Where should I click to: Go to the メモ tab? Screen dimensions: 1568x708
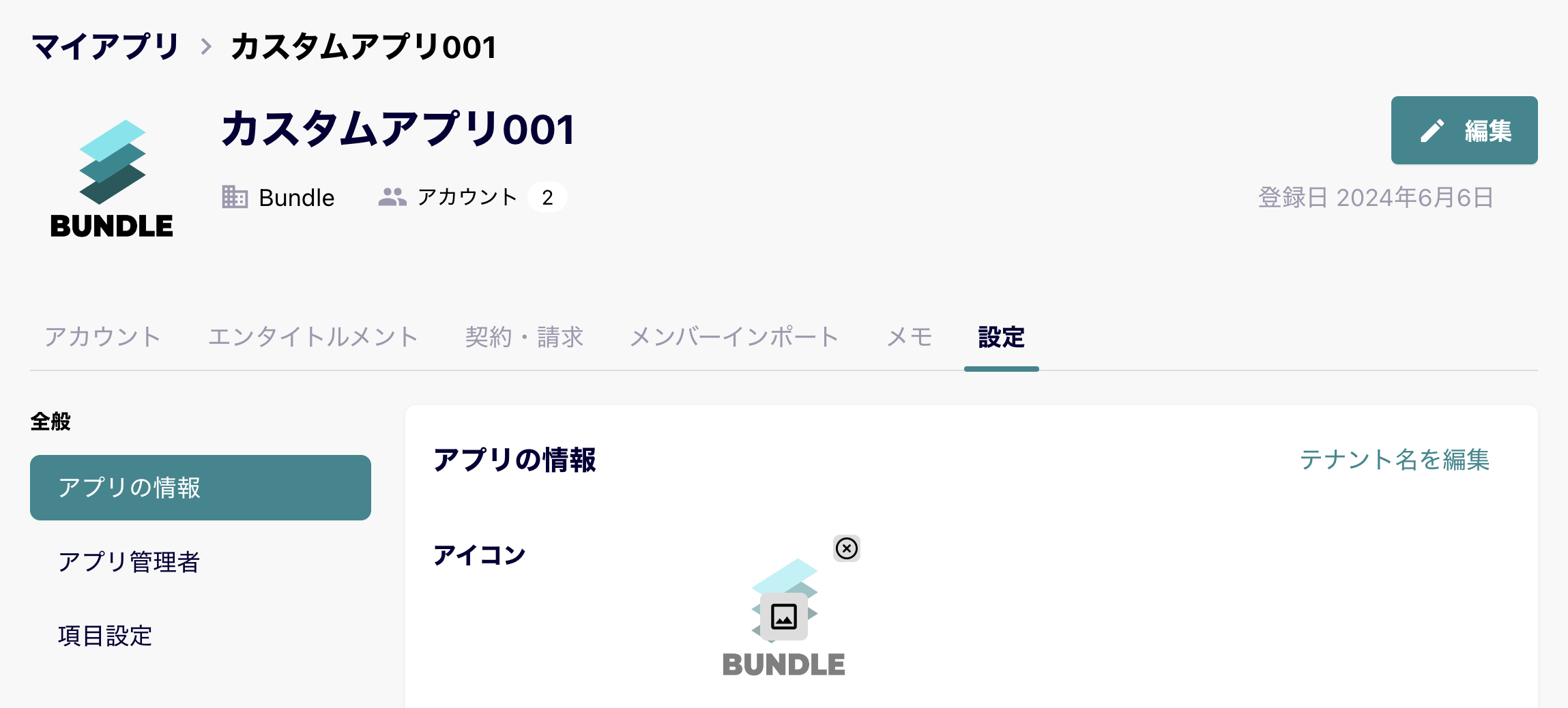click(x=909, y=337)
